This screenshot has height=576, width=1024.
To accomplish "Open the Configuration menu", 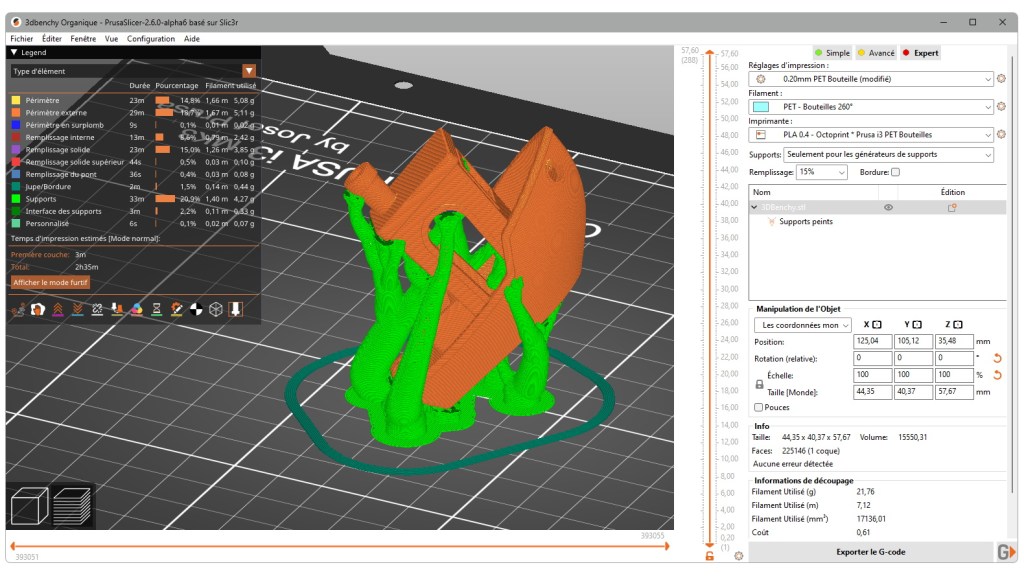I will 151,38.
